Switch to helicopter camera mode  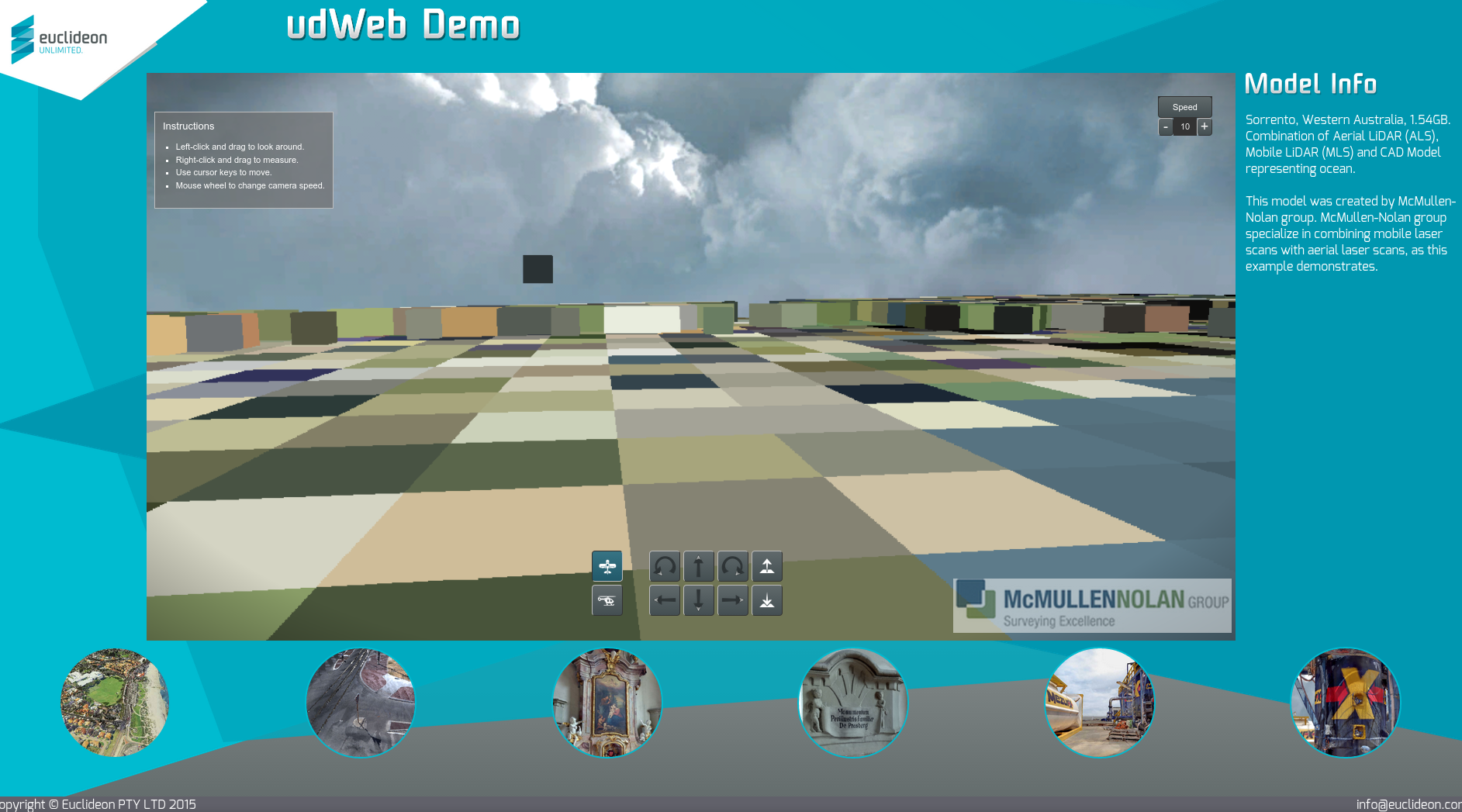(607, 600)
